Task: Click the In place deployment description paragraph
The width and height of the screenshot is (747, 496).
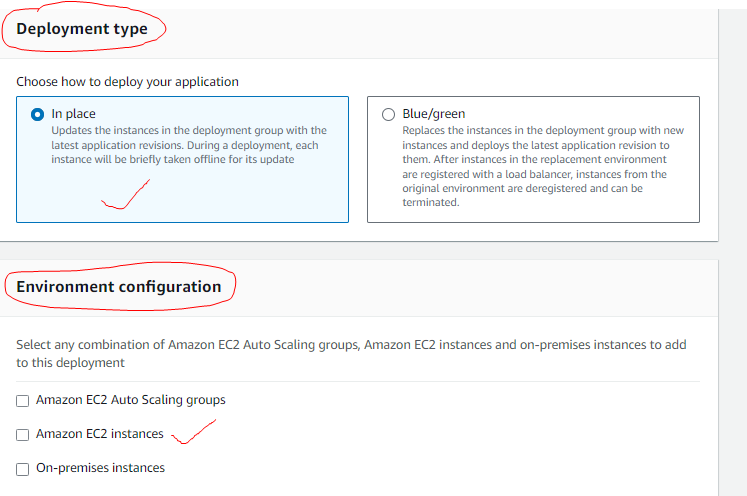Action: point(189,145)
